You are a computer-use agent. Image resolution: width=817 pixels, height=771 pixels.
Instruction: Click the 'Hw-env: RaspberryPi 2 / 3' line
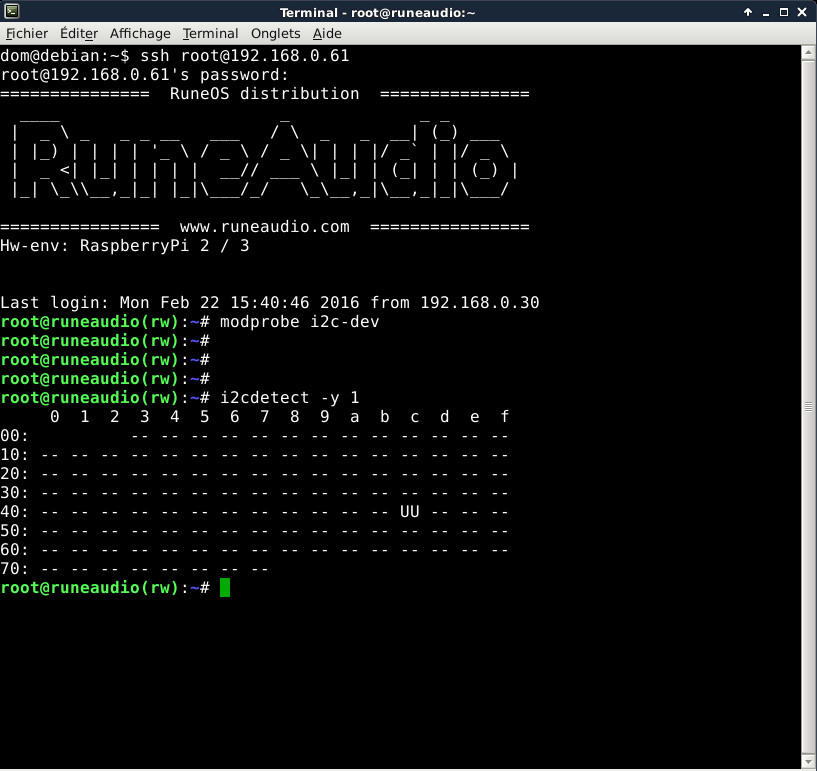tap(125, 246)
